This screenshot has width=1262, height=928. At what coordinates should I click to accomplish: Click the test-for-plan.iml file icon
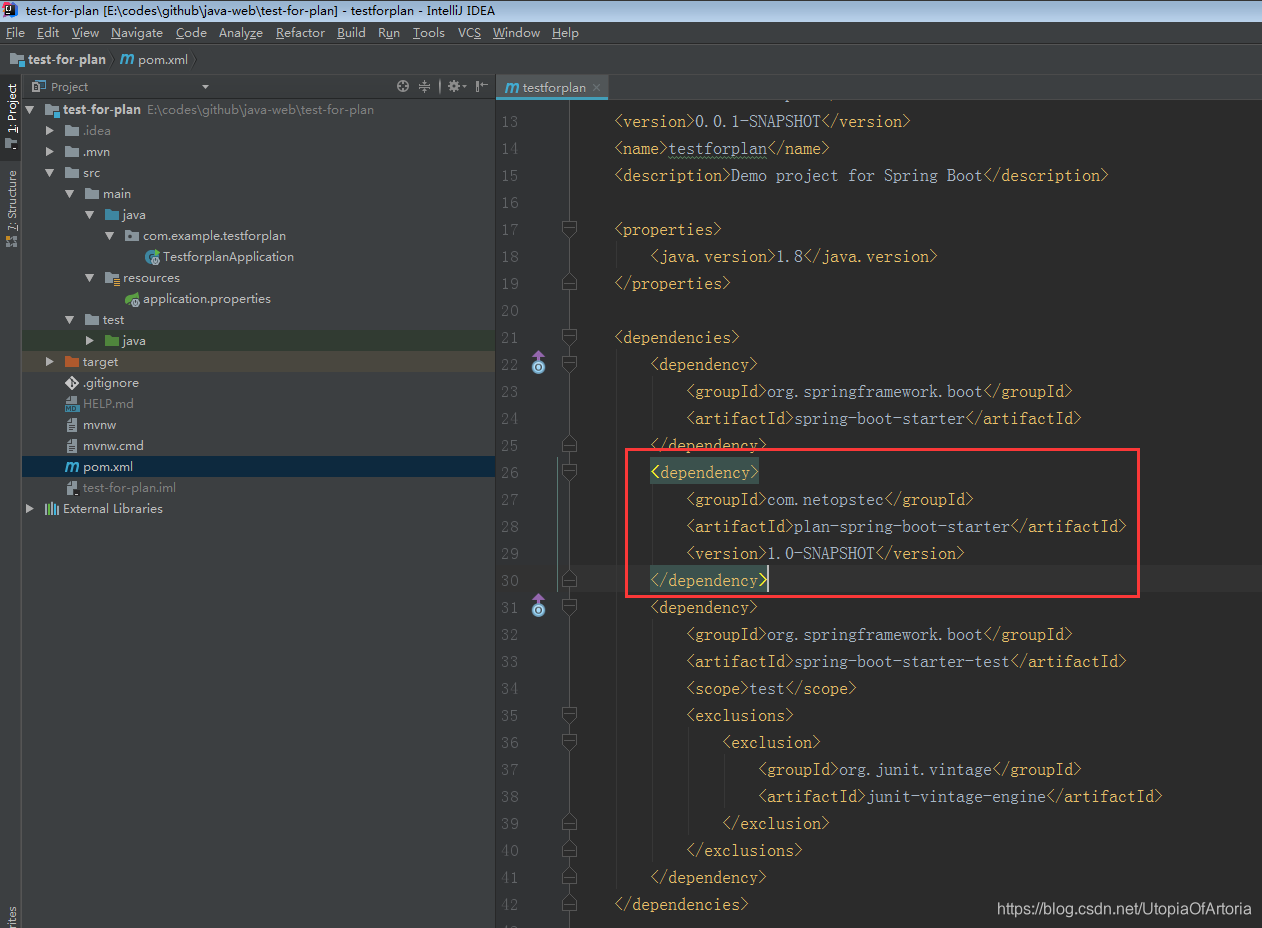pos(72,488)
